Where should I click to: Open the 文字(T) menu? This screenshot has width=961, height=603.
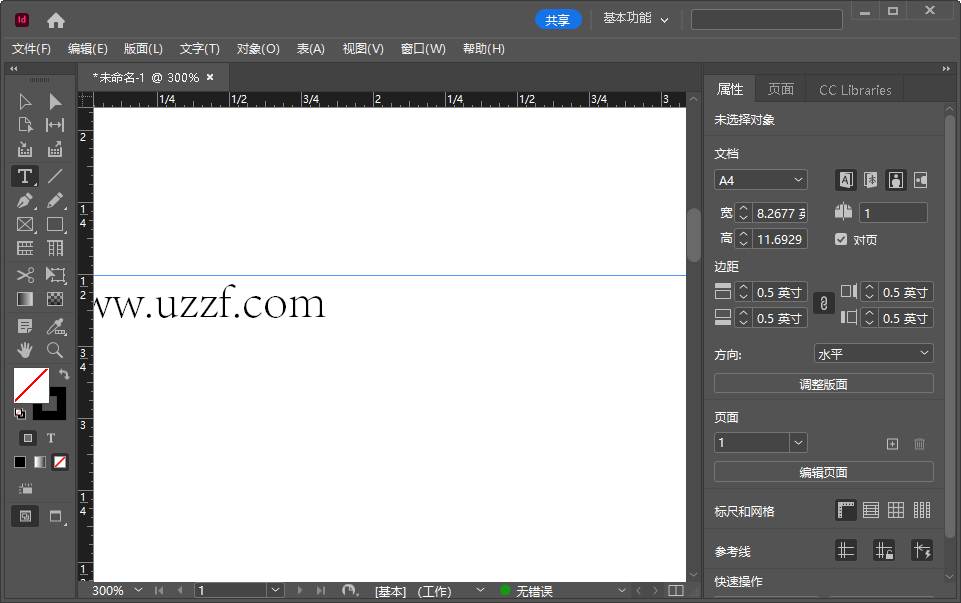click(199, 49)
